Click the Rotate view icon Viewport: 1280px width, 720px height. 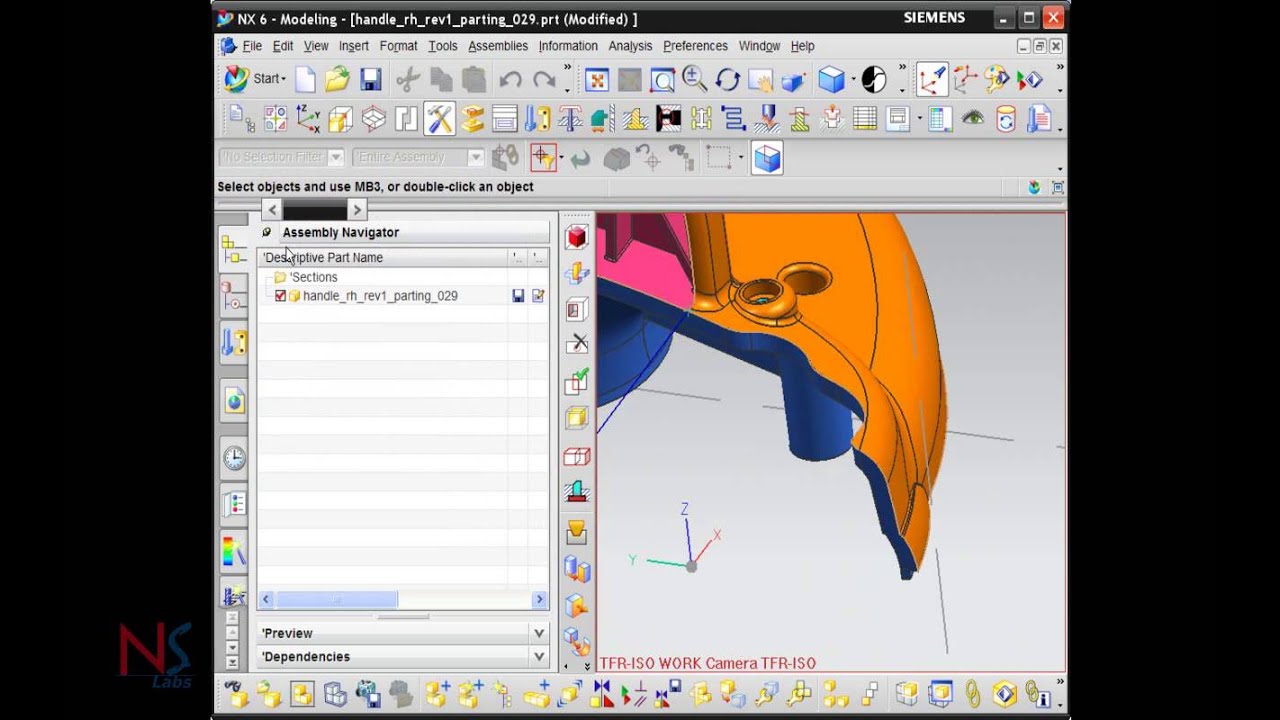(727, 79)
